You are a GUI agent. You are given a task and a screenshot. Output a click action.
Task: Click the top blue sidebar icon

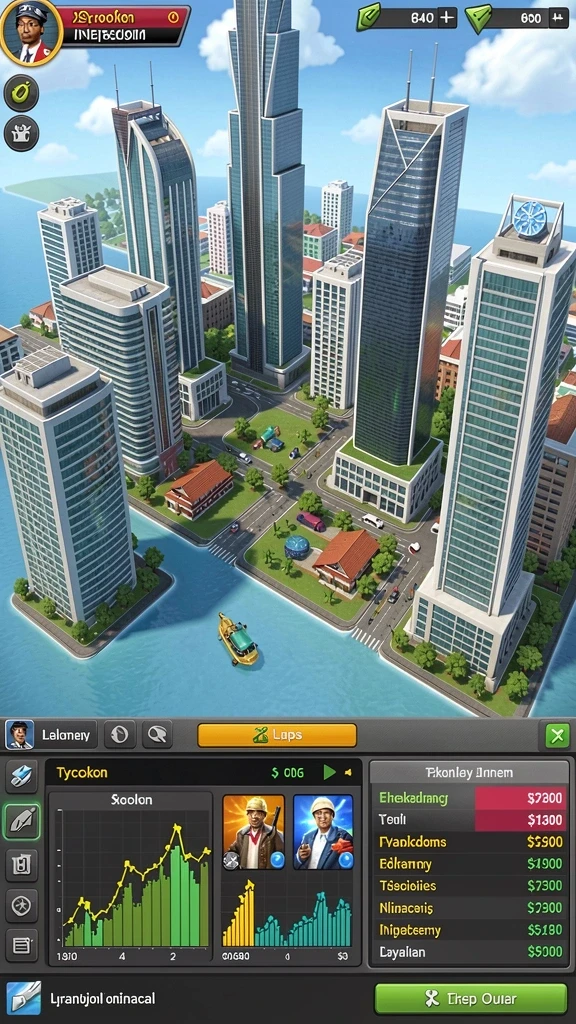(22, 776)
